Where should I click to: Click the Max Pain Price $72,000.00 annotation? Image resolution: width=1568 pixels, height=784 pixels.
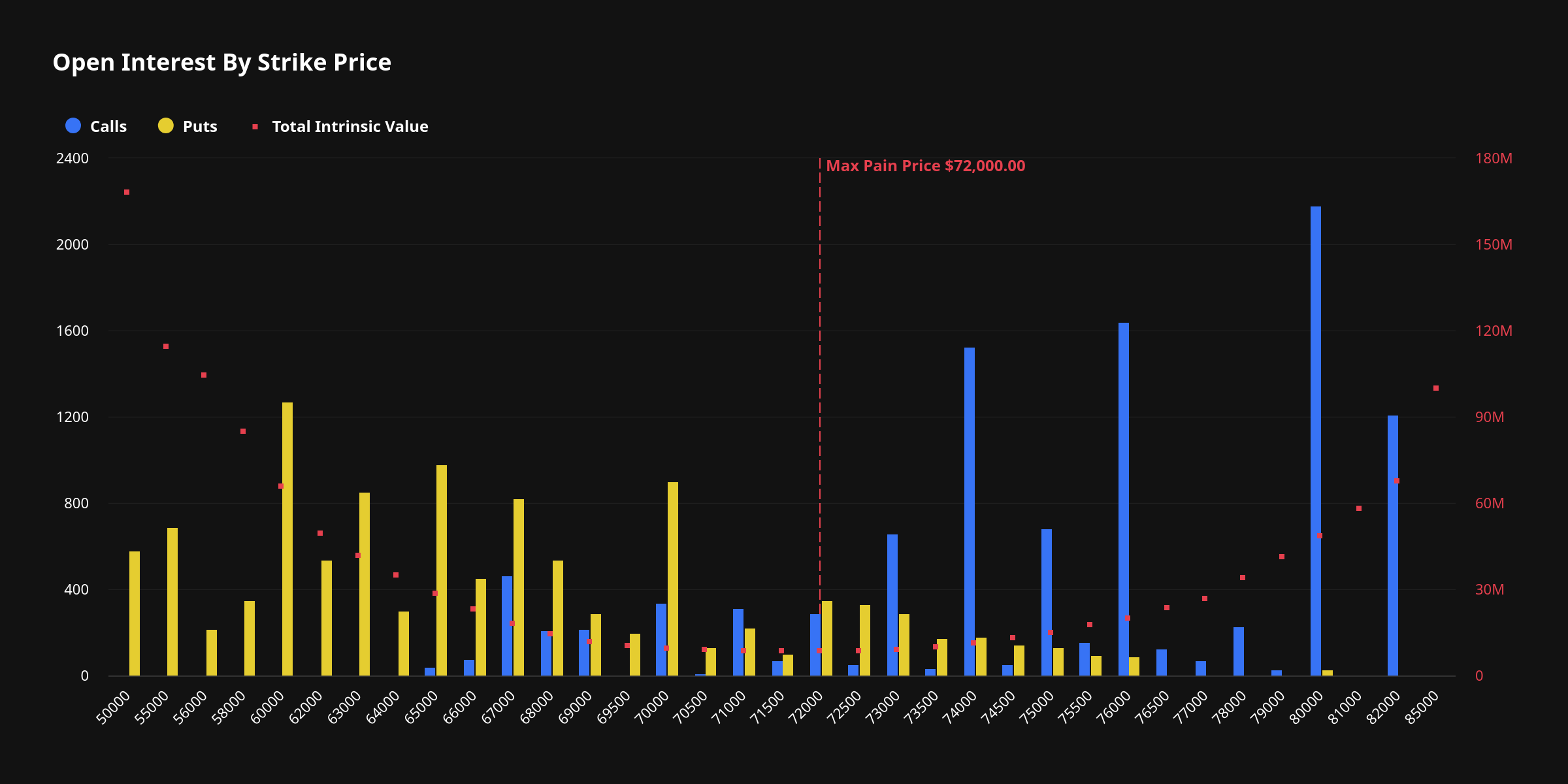926,166
